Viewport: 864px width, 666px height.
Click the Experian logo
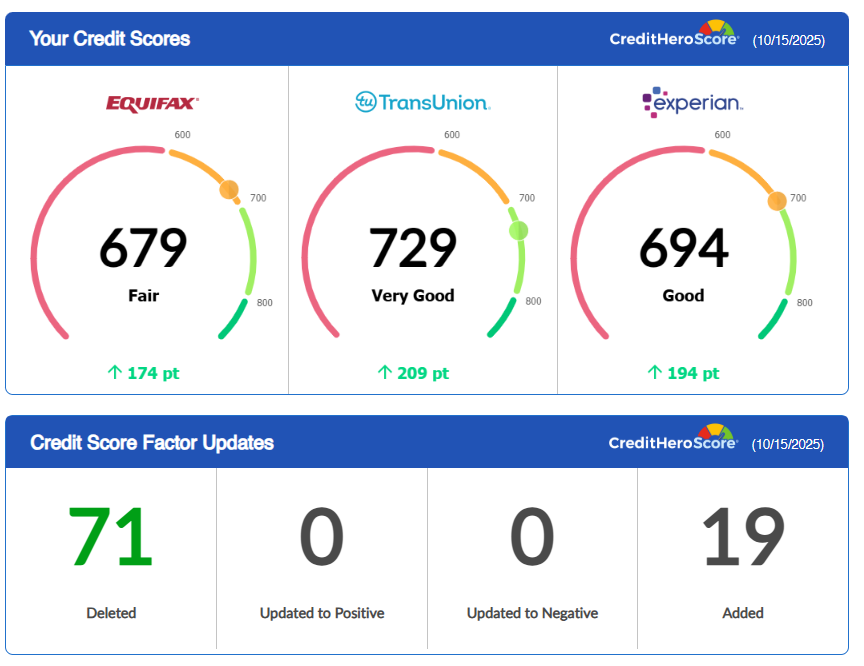(692, 102)
